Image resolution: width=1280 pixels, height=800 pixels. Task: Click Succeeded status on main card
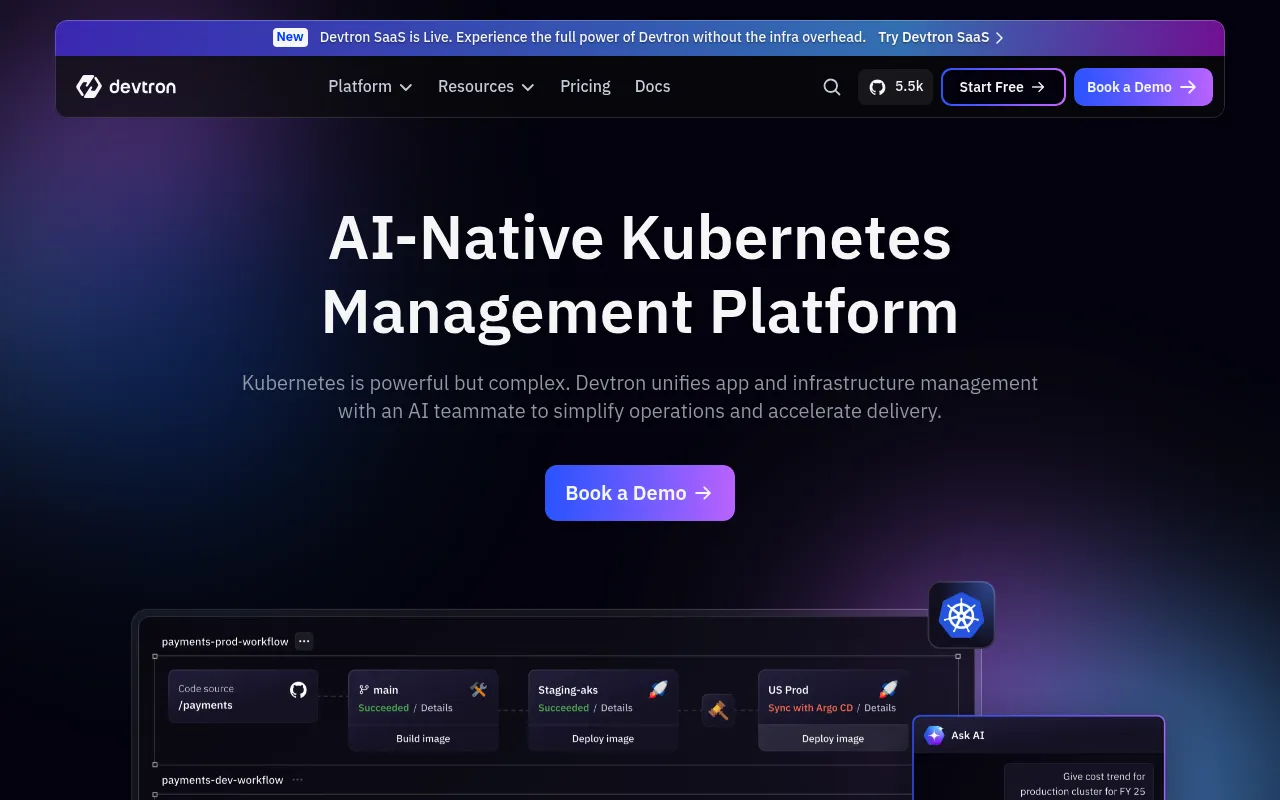(x=384, y=708)
